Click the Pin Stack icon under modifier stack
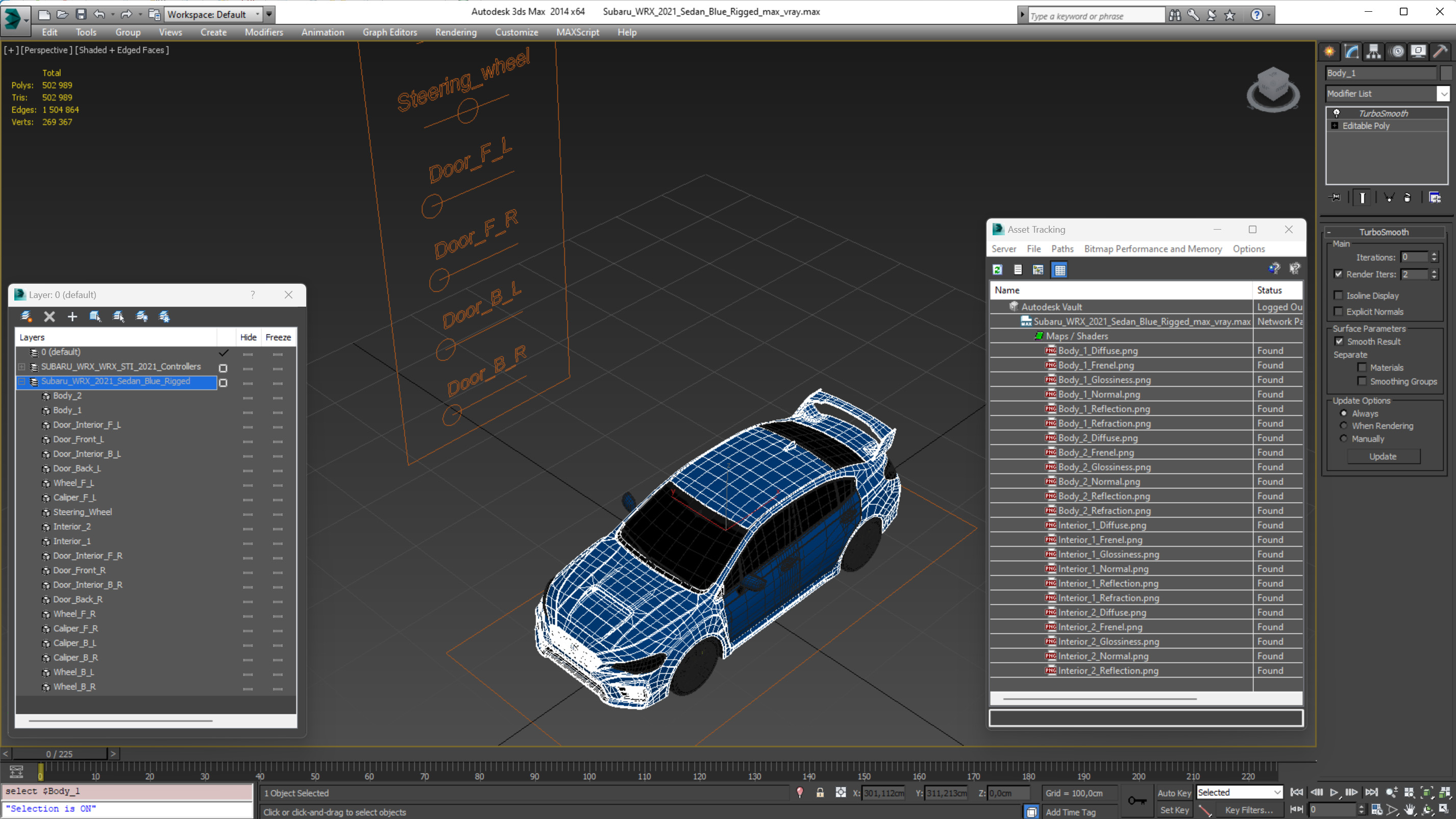 1335,197
